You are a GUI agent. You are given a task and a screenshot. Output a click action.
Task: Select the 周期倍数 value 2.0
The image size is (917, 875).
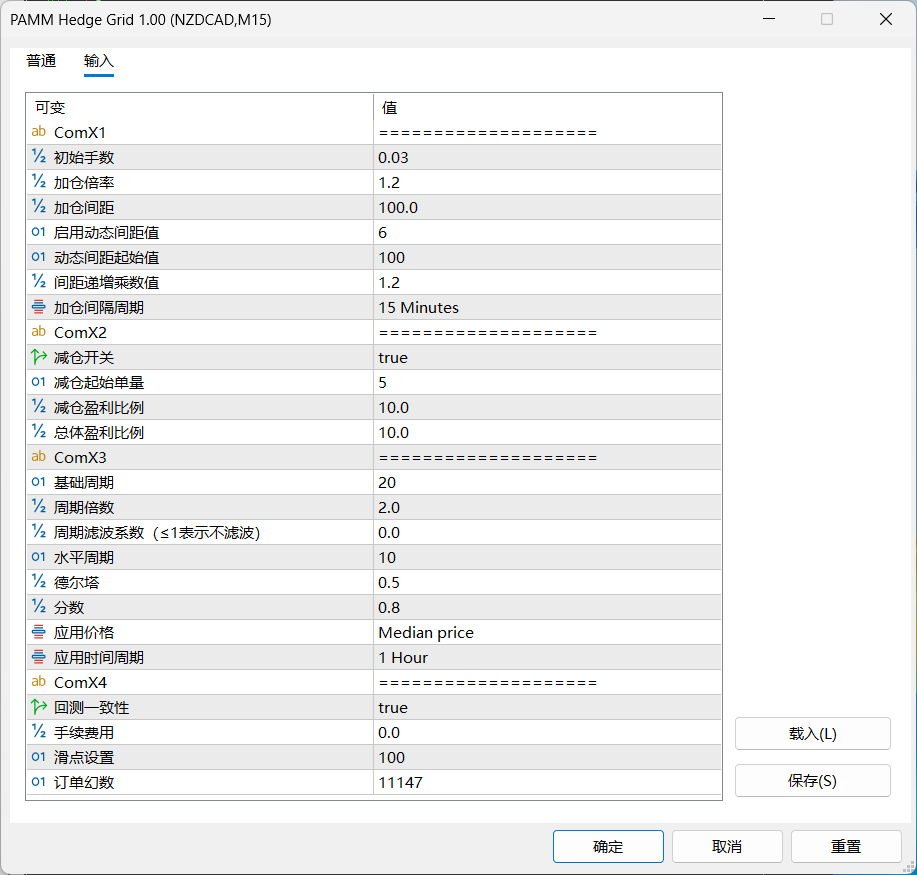pyautogui.click(x=547, y=507)
